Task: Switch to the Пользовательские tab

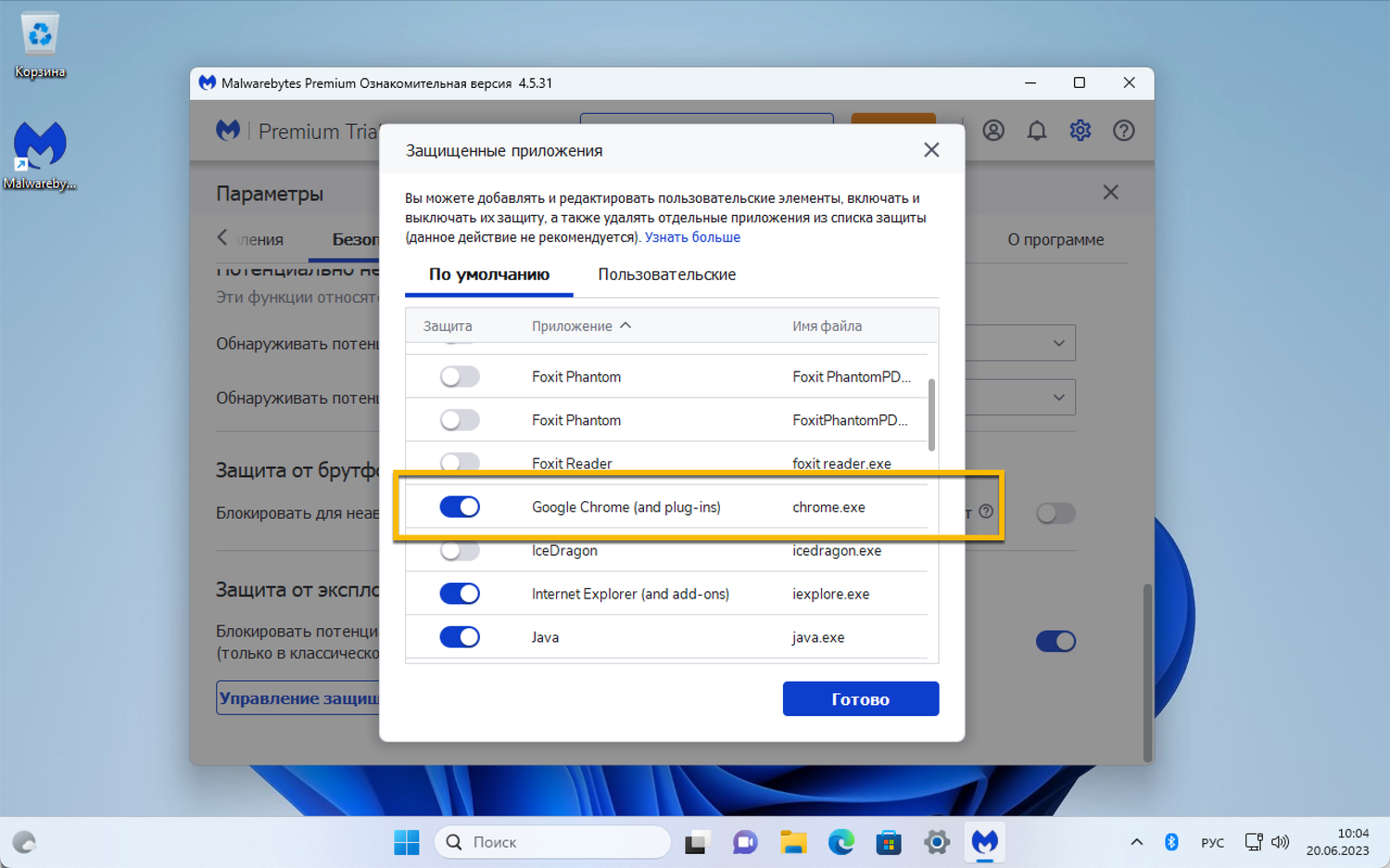Action: coord(667,275)
